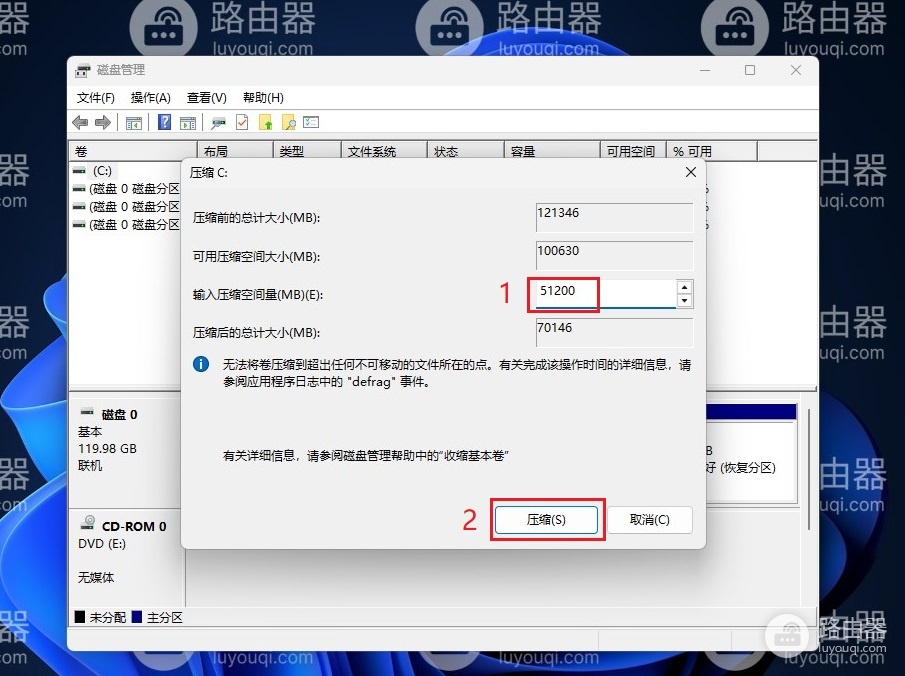The width and height of the screenshot is (905, 676).
Task: Click the checklist settings toolbar icon
Action: coord(311,122)
